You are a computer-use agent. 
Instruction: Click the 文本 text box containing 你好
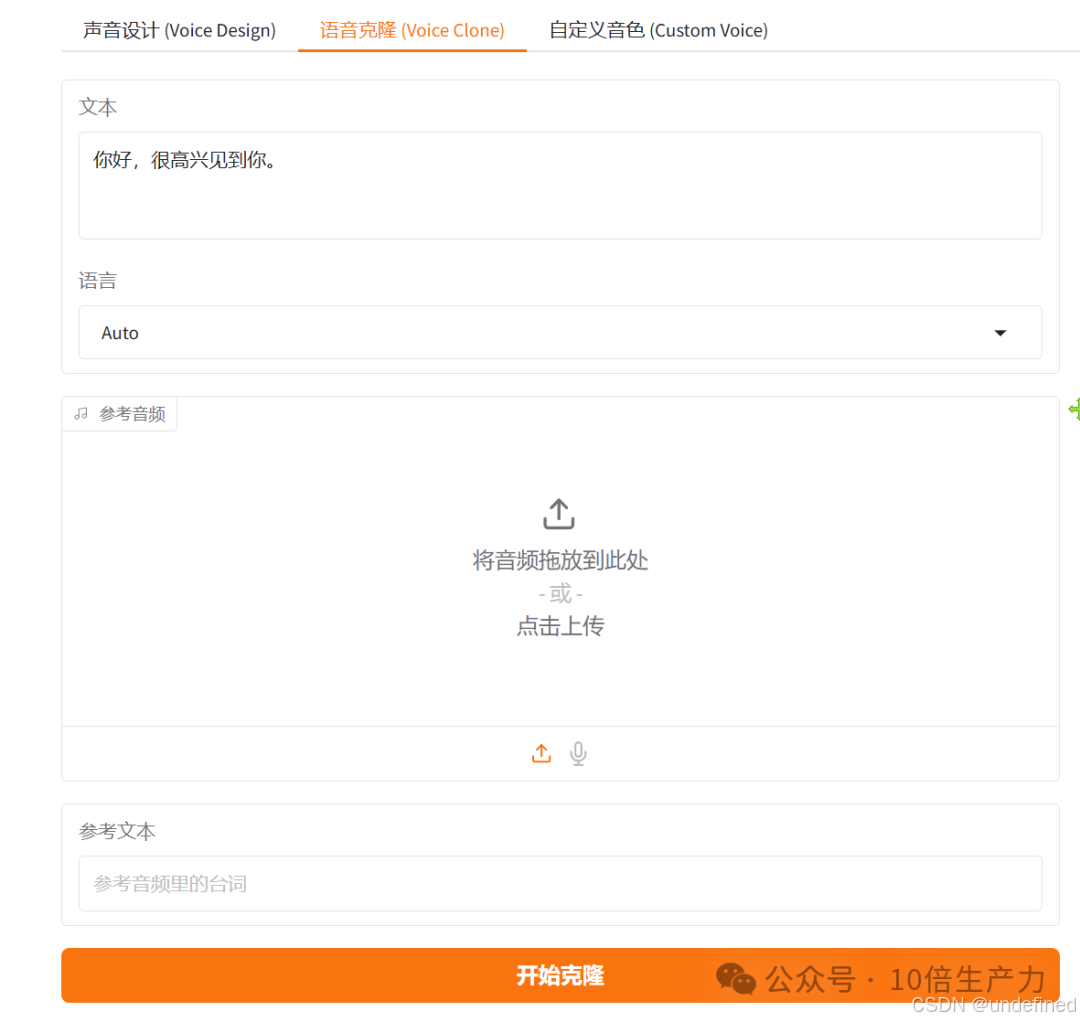coord(560,185)
